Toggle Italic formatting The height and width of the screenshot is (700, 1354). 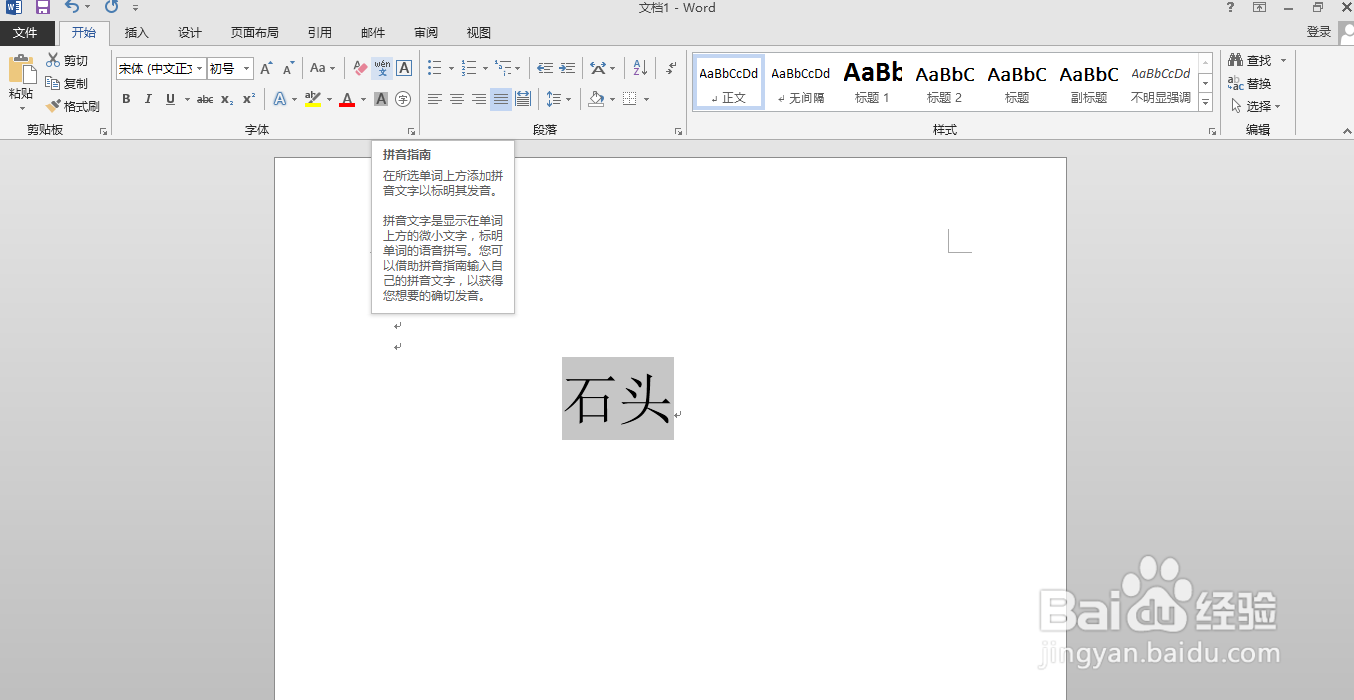point(148,99)
